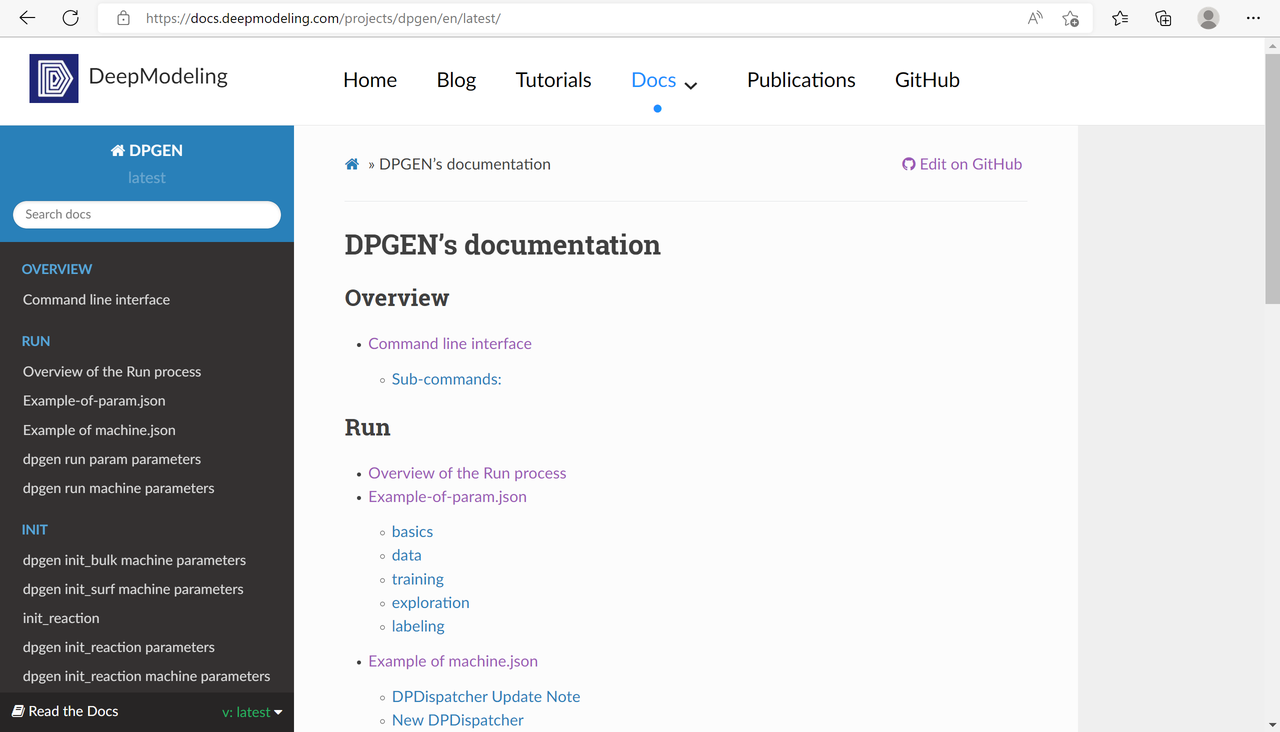Viewport: 1280px width, 732px height.
Task: Select dpgen init_reaction machine parameters in sidebar
Action: [146, 676]
